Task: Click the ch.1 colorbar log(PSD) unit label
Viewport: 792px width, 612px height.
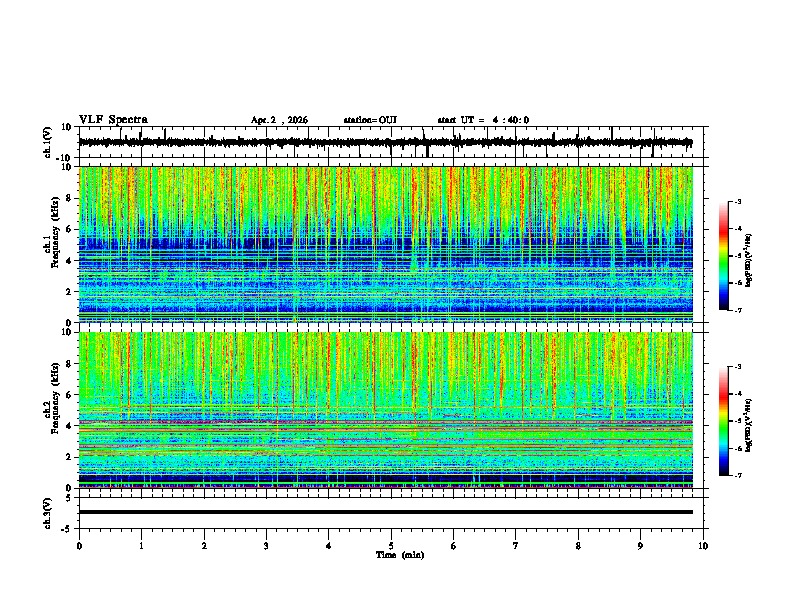Action: tap(748, 260)
